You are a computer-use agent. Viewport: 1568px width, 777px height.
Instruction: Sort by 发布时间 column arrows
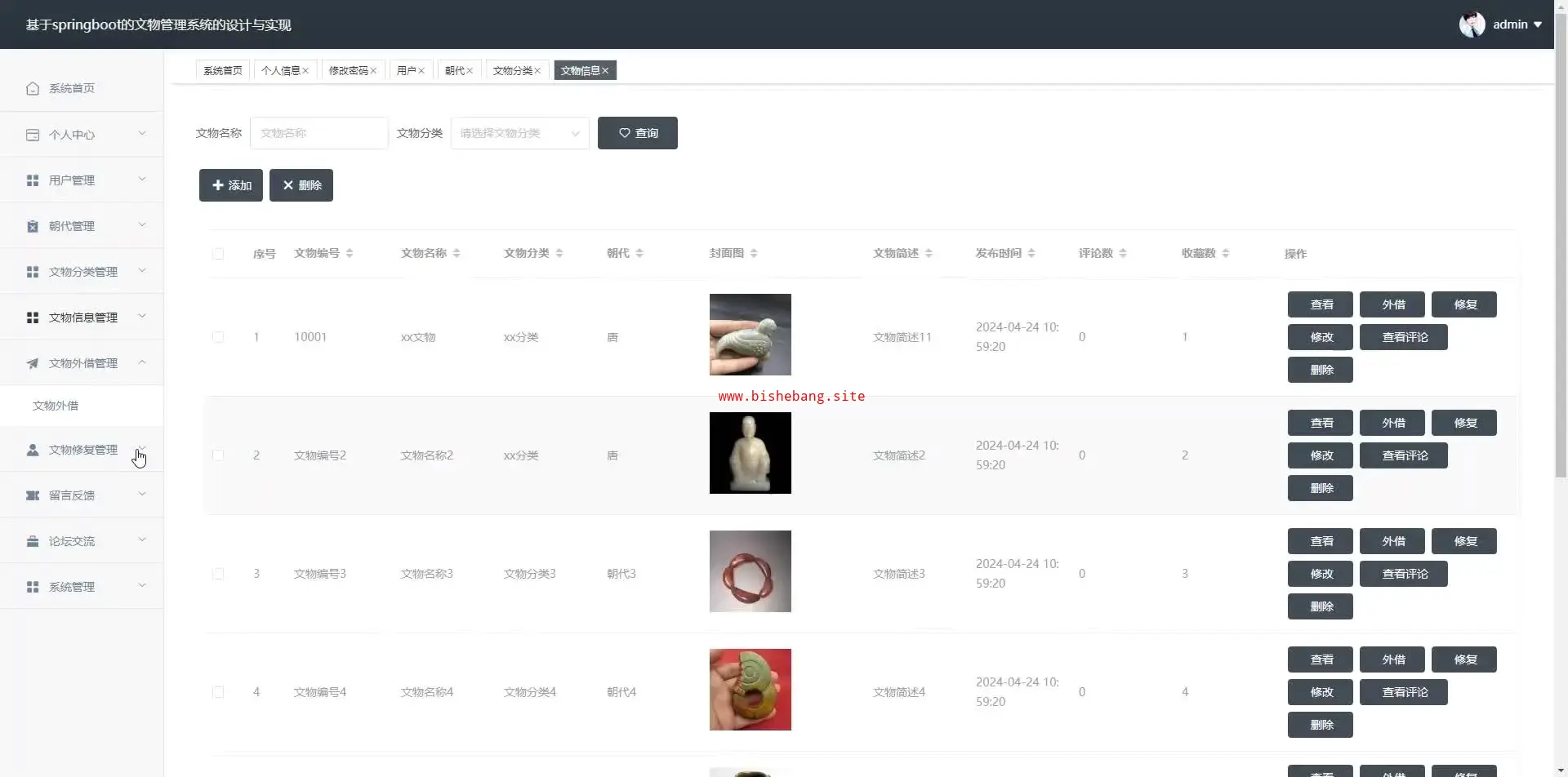(1031, 253)
